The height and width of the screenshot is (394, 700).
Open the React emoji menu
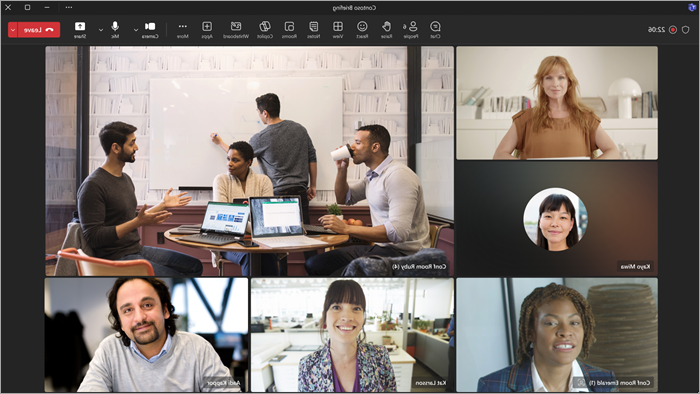pos(362,30)
